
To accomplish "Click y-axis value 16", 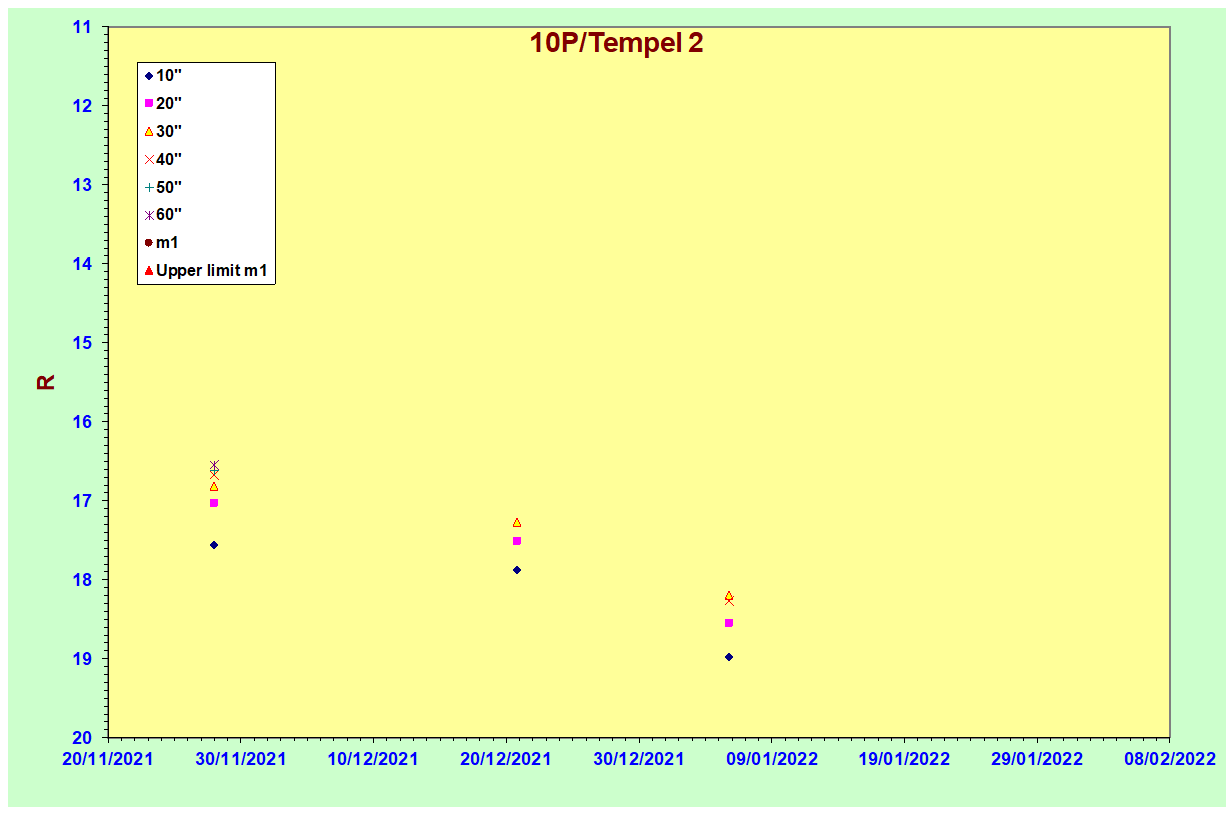I will [82, 422].
